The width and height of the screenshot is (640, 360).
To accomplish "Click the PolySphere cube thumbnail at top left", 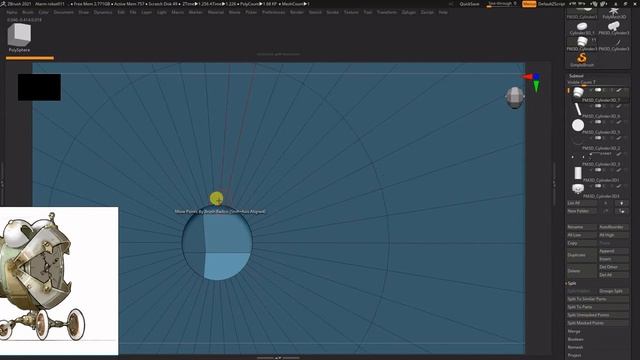I will click(x=19, y=36).
